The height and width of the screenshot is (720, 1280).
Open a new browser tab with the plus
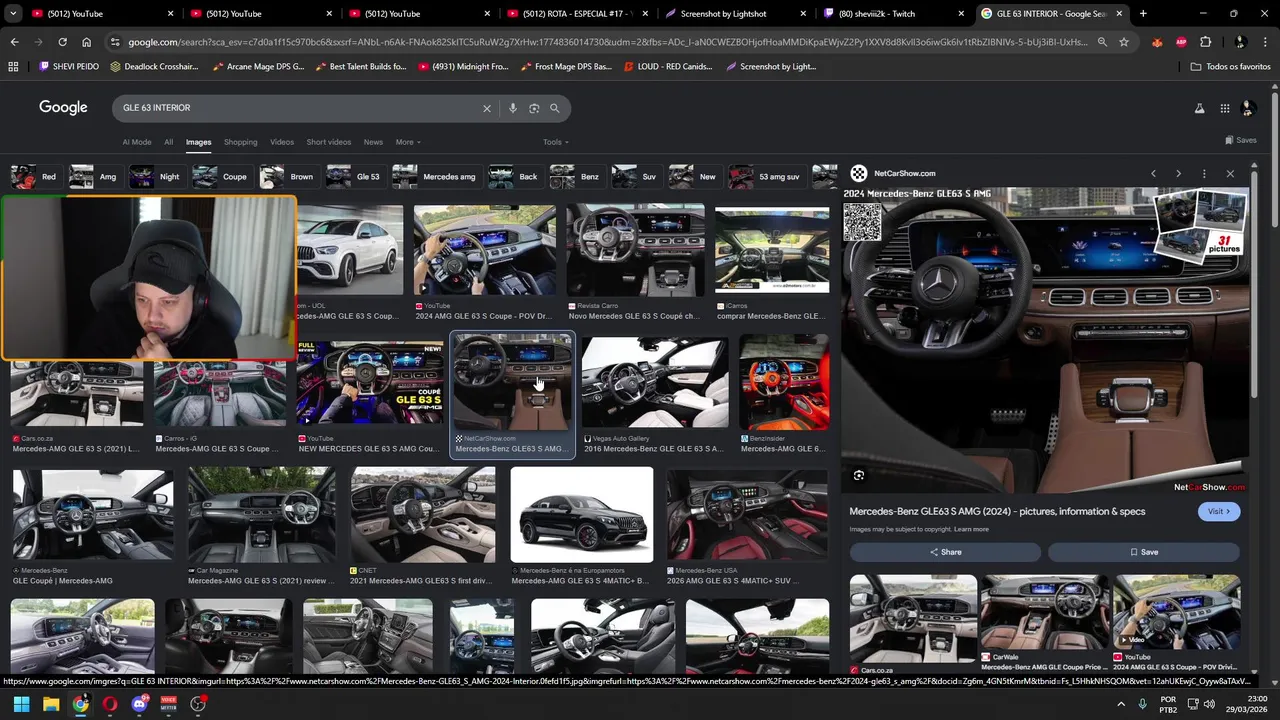point(1143,14)
